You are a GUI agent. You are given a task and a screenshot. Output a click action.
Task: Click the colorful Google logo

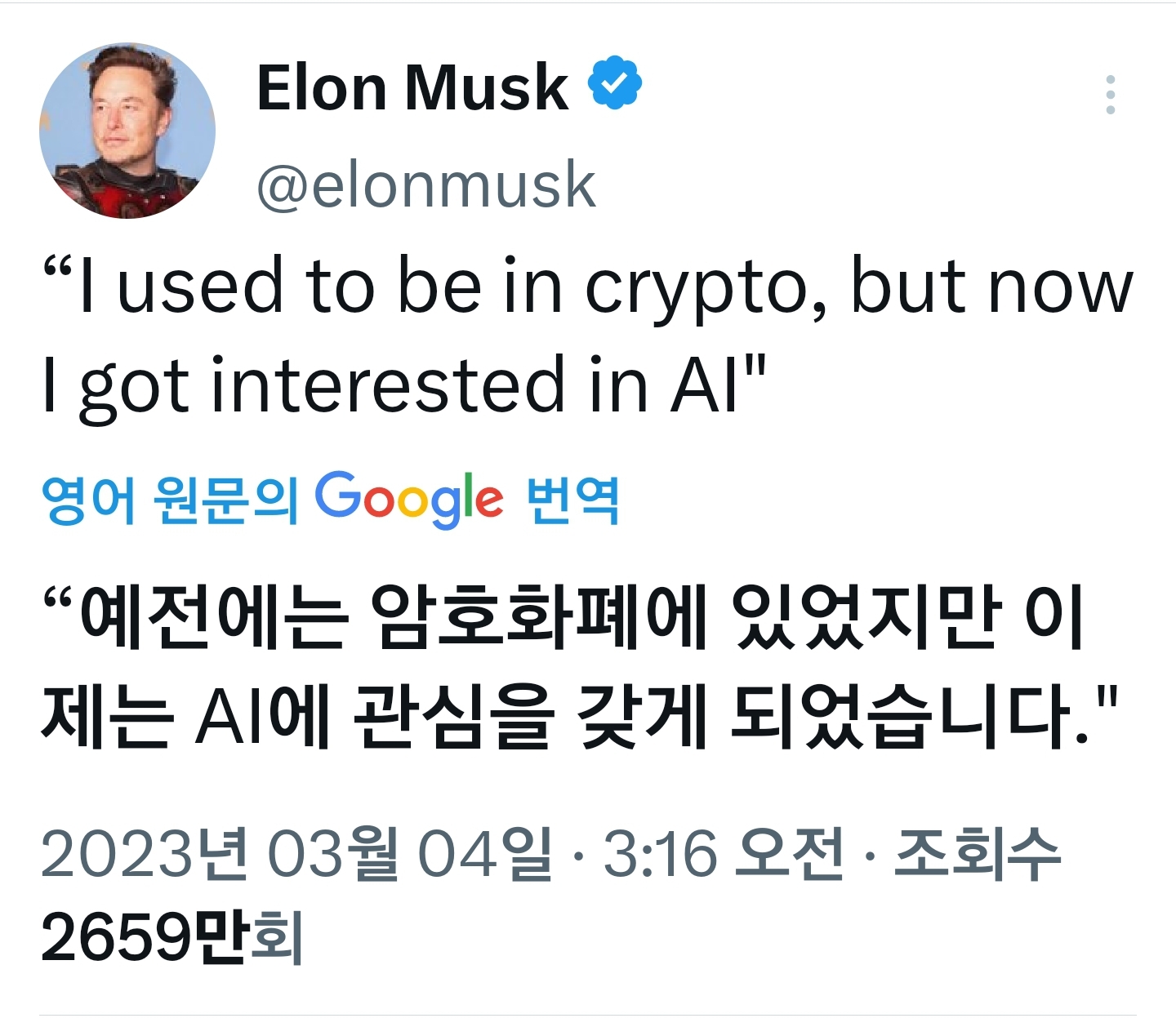click(x=408, y=498)
